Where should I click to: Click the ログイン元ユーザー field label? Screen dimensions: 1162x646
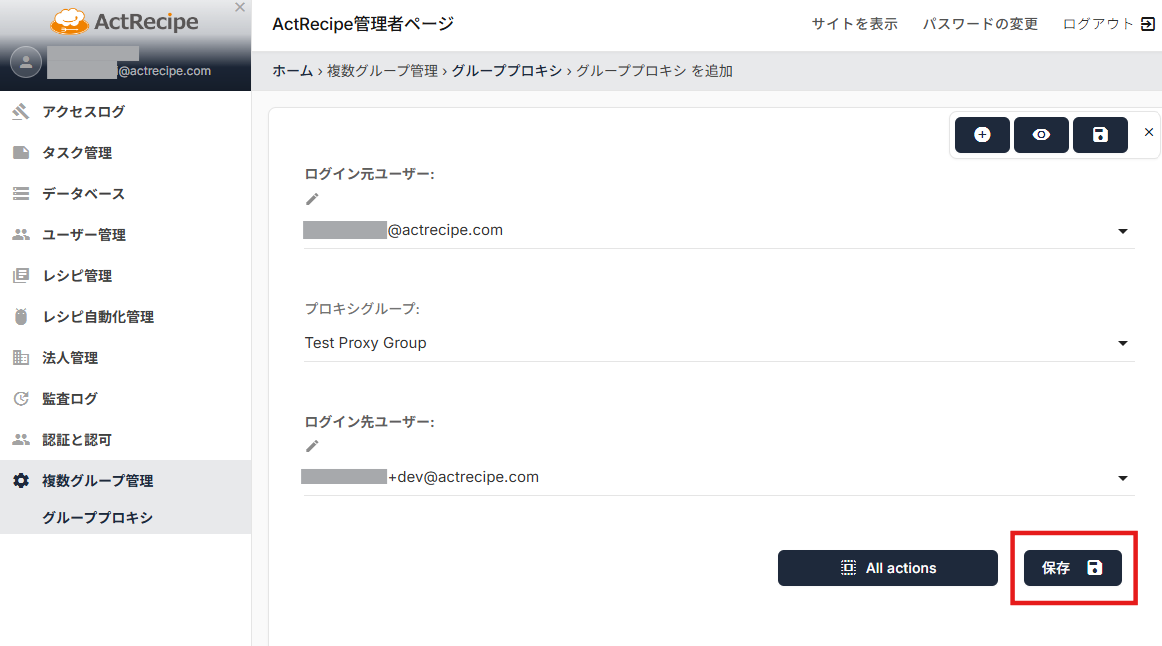(369, 174)
